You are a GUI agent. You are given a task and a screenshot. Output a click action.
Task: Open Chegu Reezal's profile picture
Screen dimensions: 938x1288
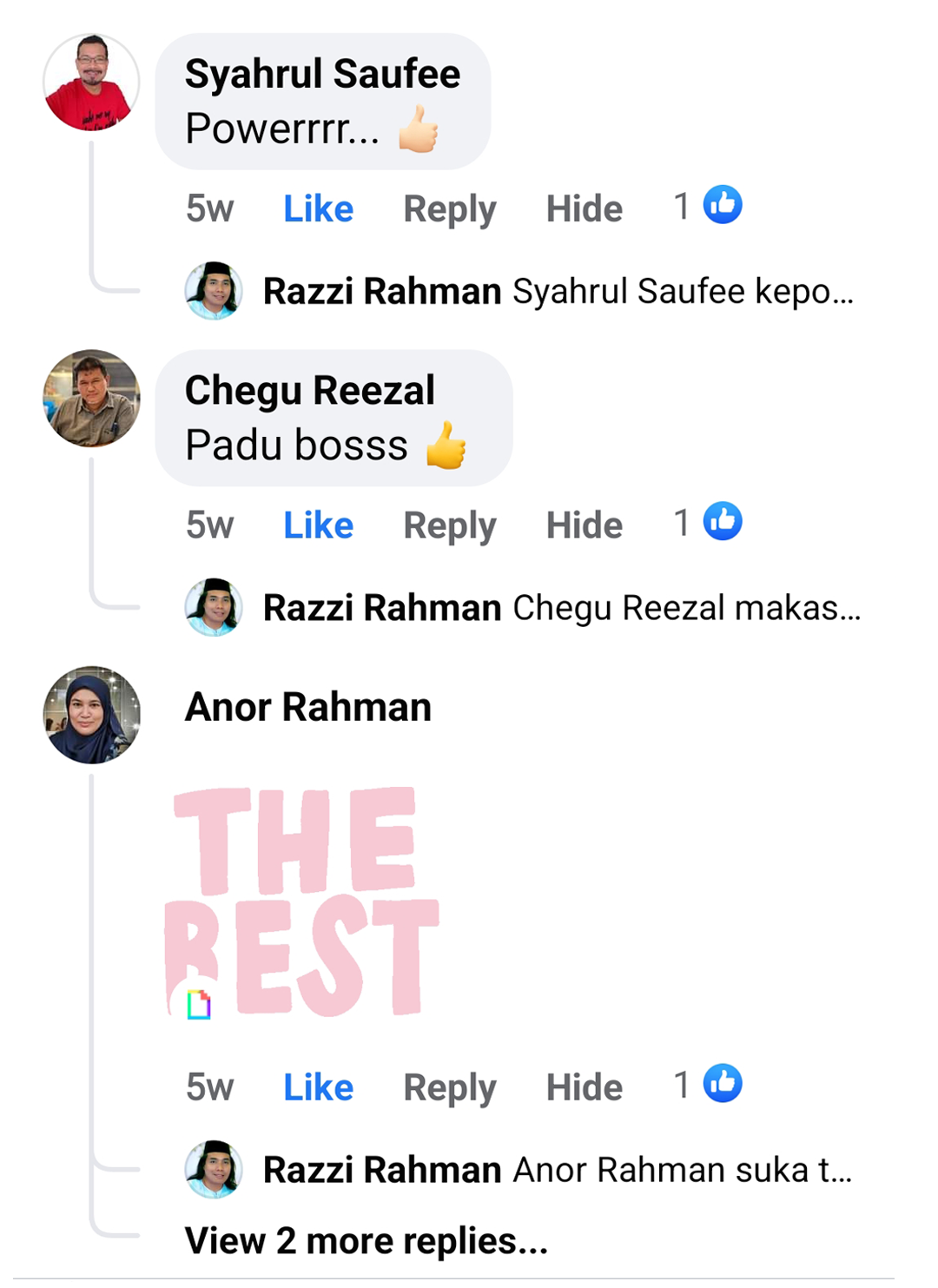(91, 399)
